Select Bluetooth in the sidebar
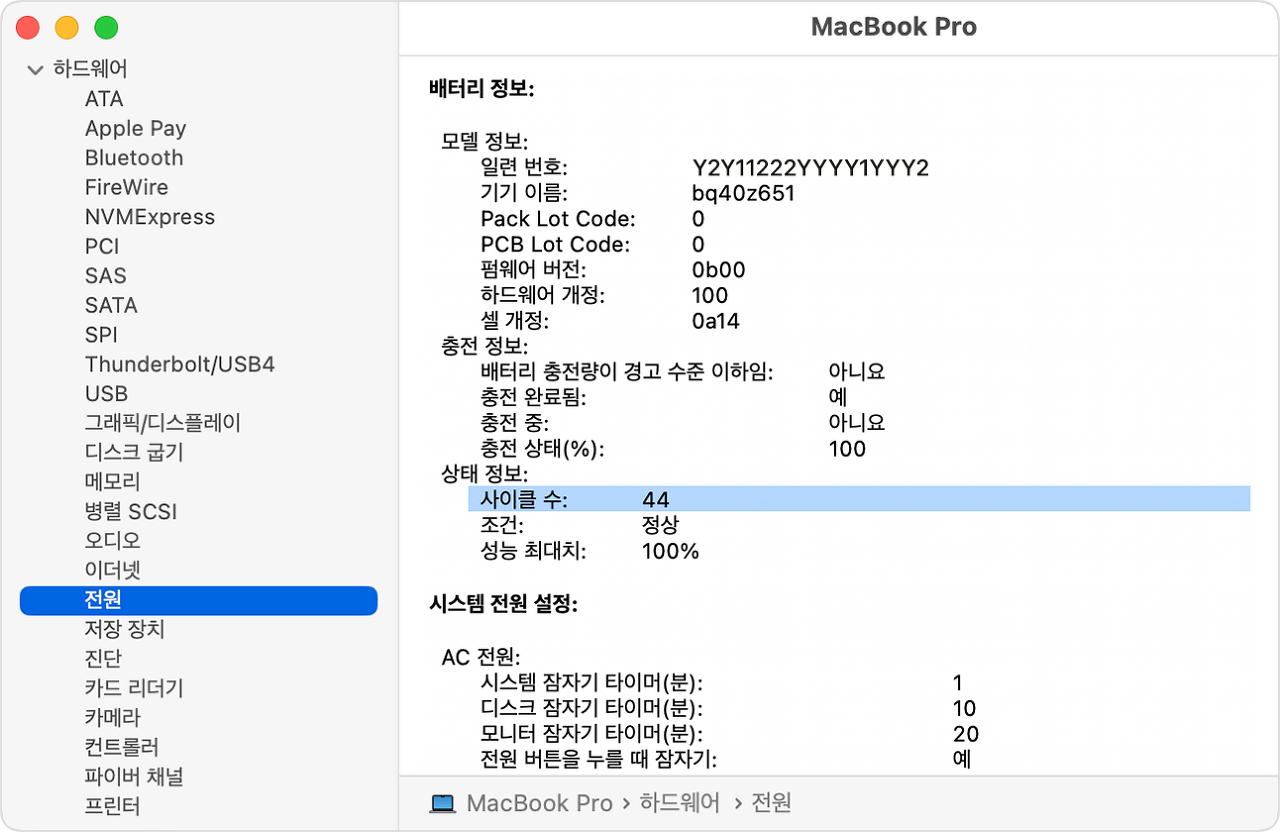 click(x=134, y=158)
